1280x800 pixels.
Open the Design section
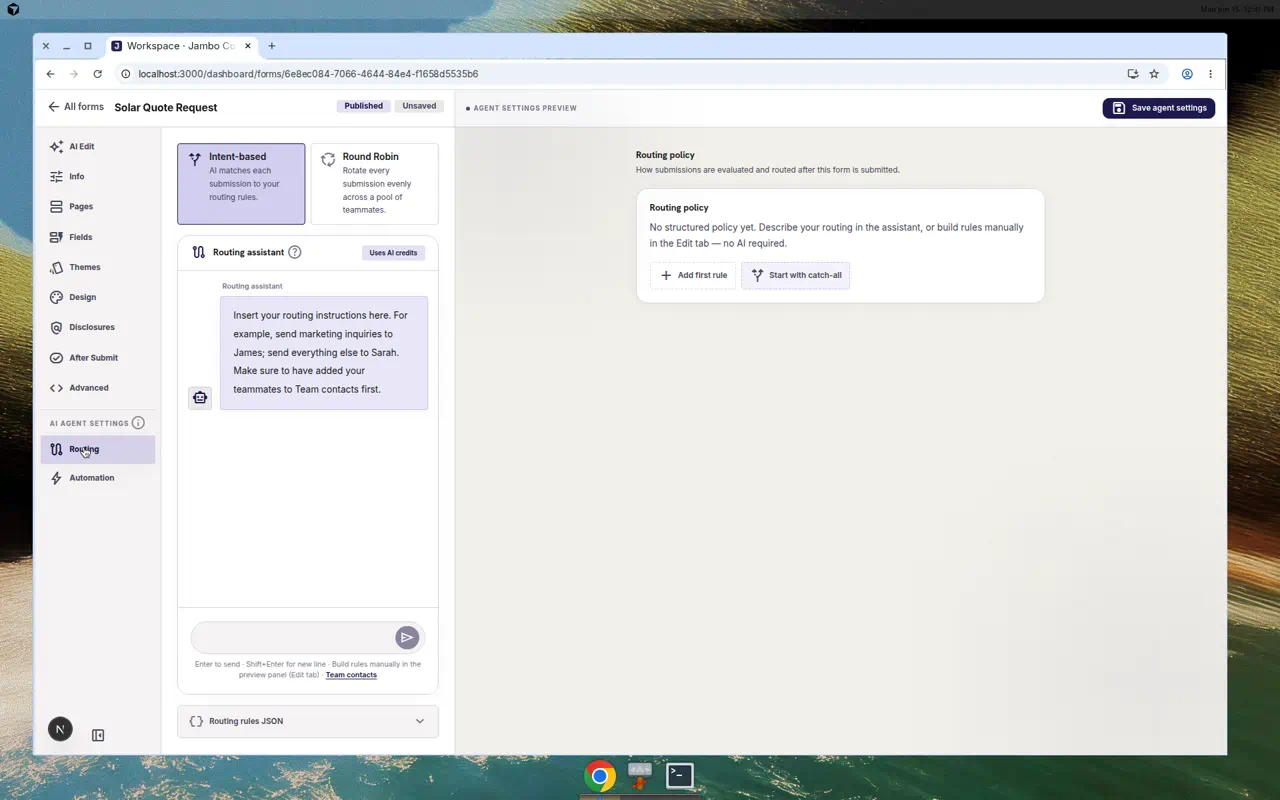(x=98, y=297)
